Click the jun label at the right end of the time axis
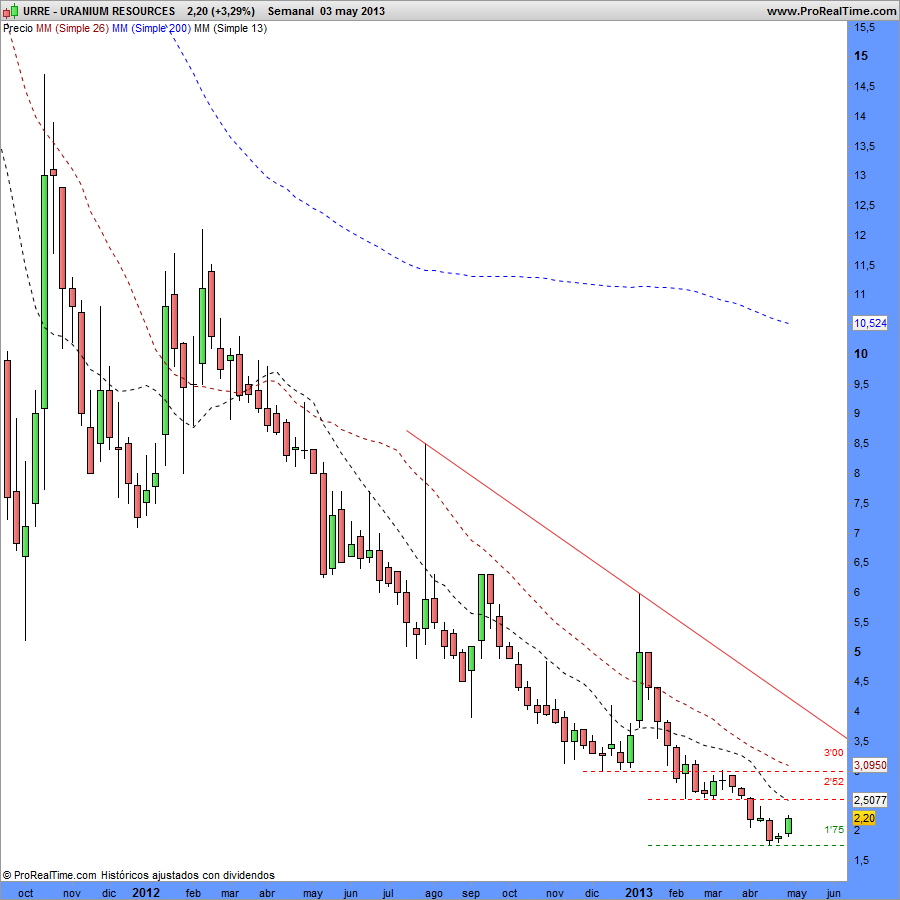Viewport: 900px width, 900px height. click(833, 893)
